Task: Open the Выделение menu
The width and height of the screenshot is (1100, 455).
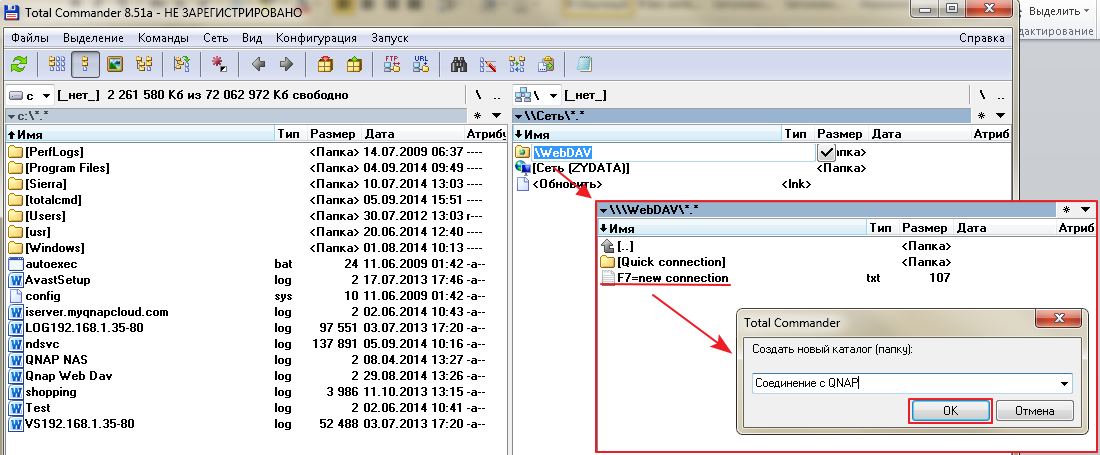Action: click(x=93, y=38)
